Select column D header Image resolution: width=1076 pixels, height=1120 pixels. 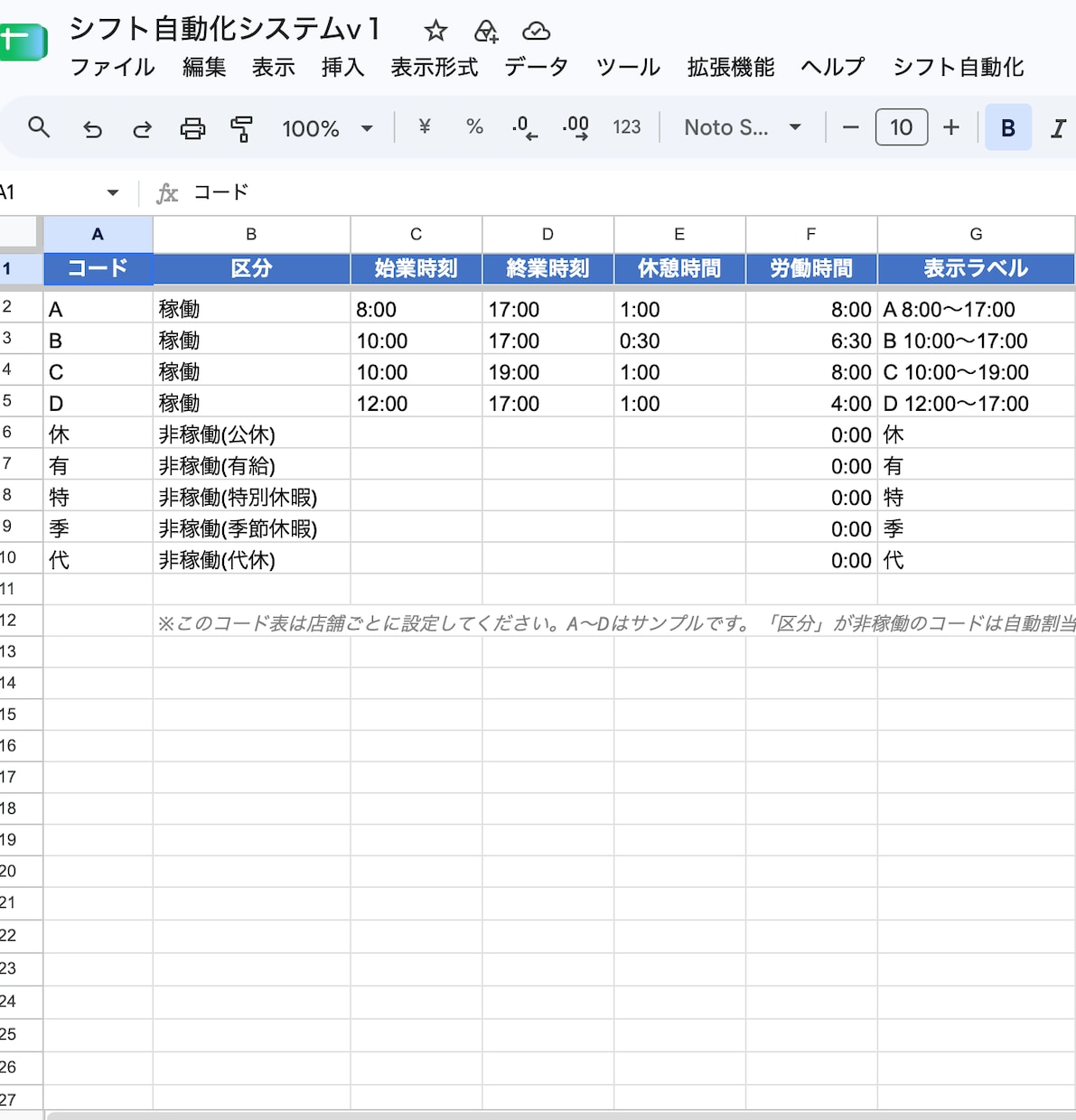547,234
